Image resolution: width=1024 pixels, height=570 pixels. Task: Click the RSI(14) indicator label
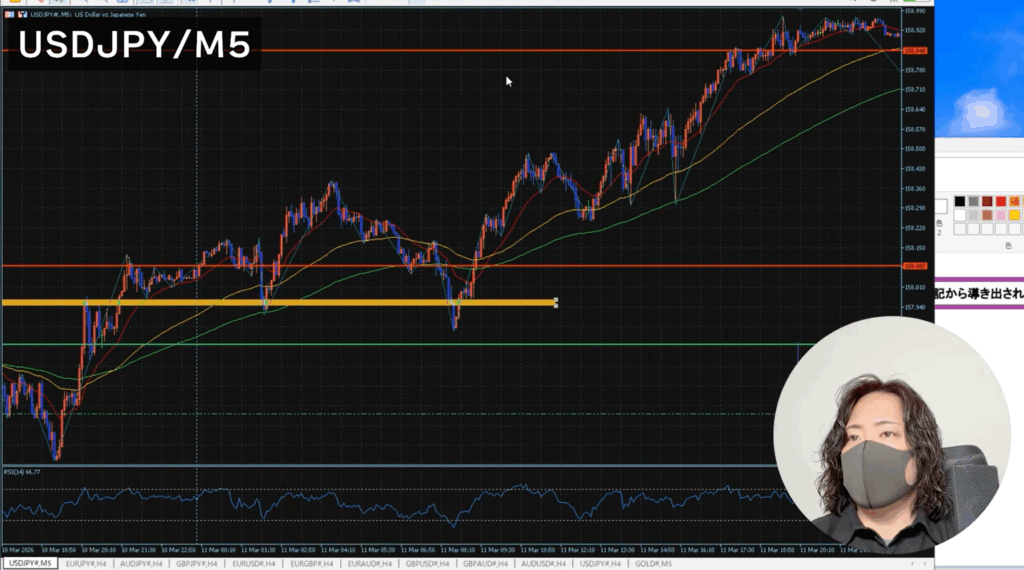tap(20, 472)
